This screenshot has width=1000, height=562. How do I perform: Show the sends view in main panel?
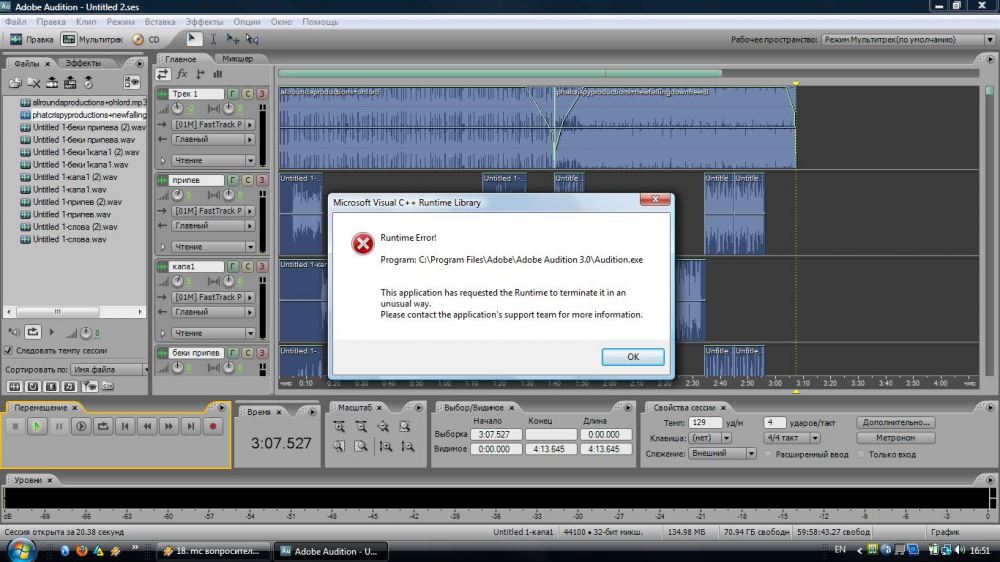[200, 74]
